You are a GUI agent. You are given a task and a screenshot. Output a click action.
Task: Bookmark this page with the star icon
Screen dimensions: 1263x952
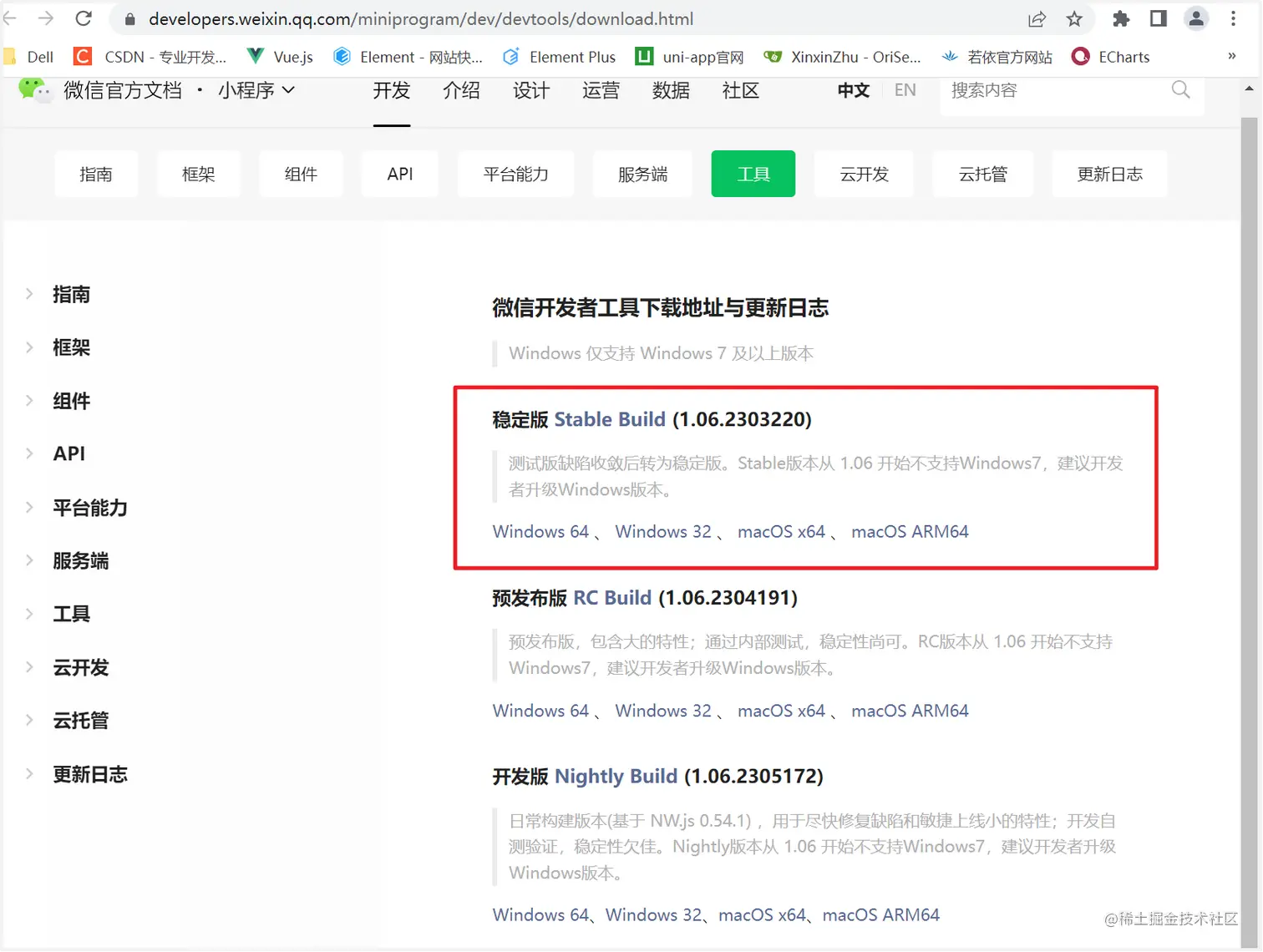(1074, 18)
